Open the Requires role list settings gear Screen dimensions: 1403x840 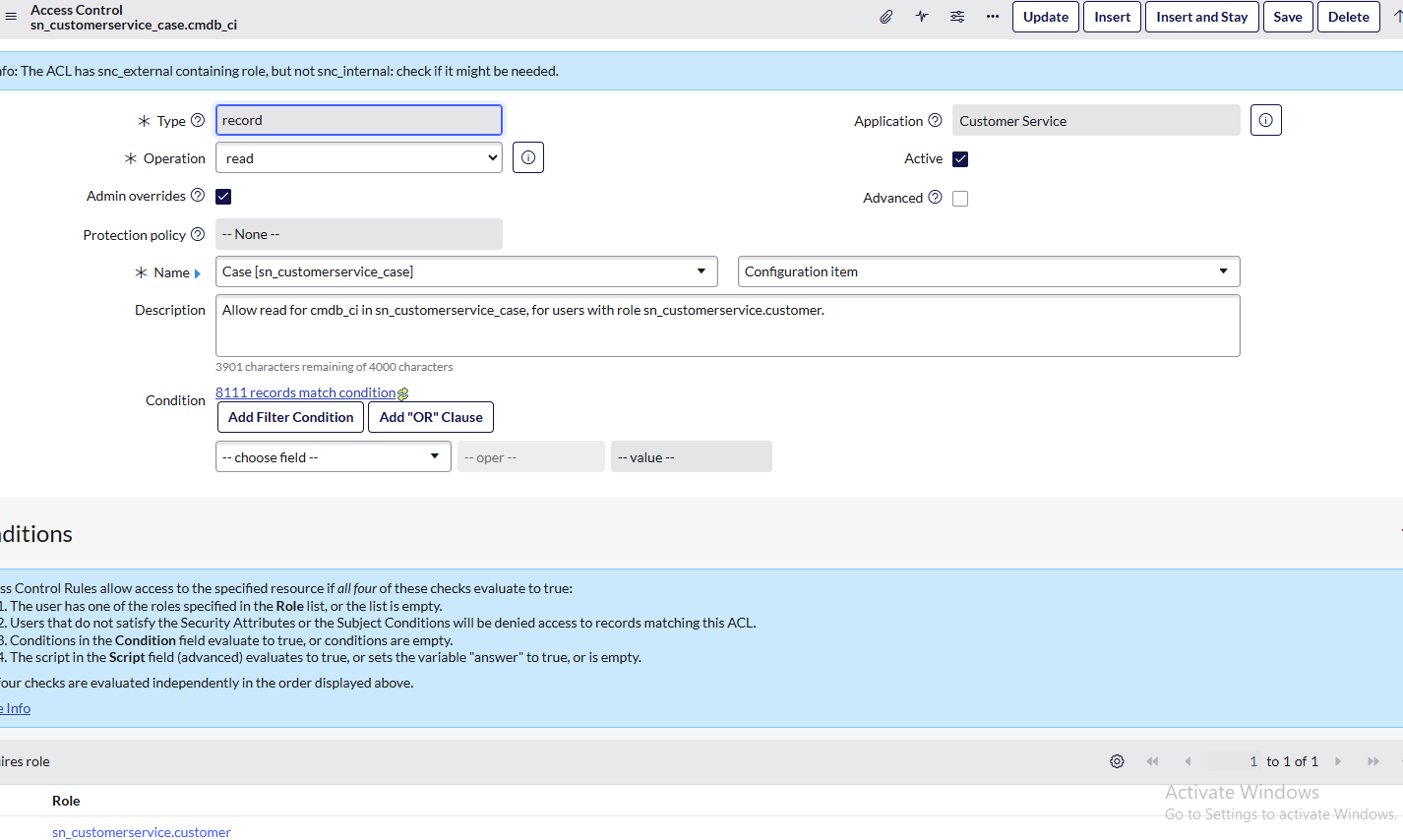coord(1117,760)
